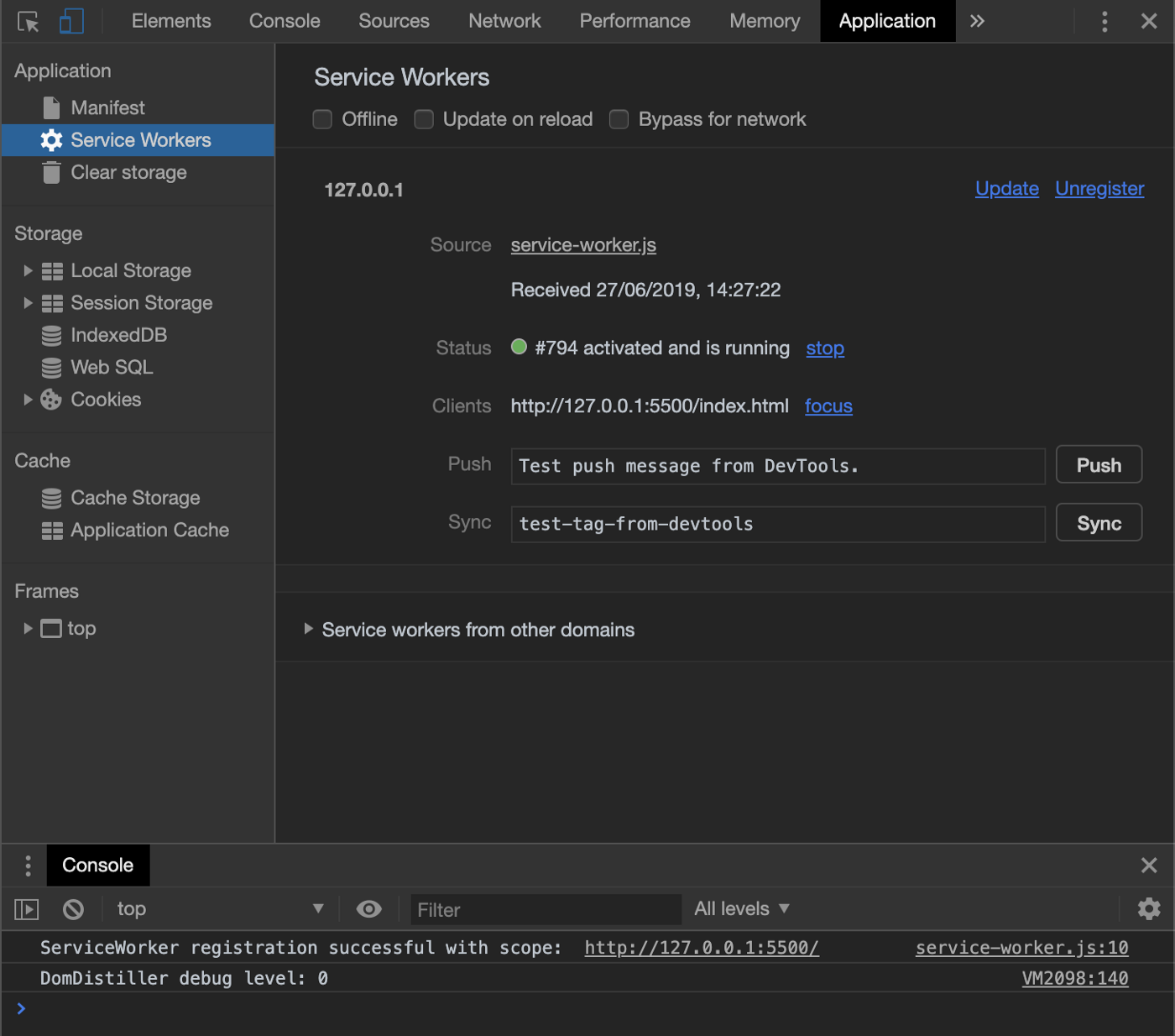Open the All levels log dropdown
This screenshot has height=1036, width=1175.
click(x=741, y=909)
